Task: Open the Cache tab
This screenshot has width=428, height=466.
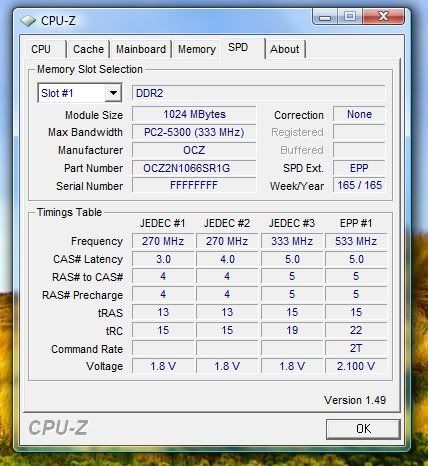Action: click(x=88, y=49)
